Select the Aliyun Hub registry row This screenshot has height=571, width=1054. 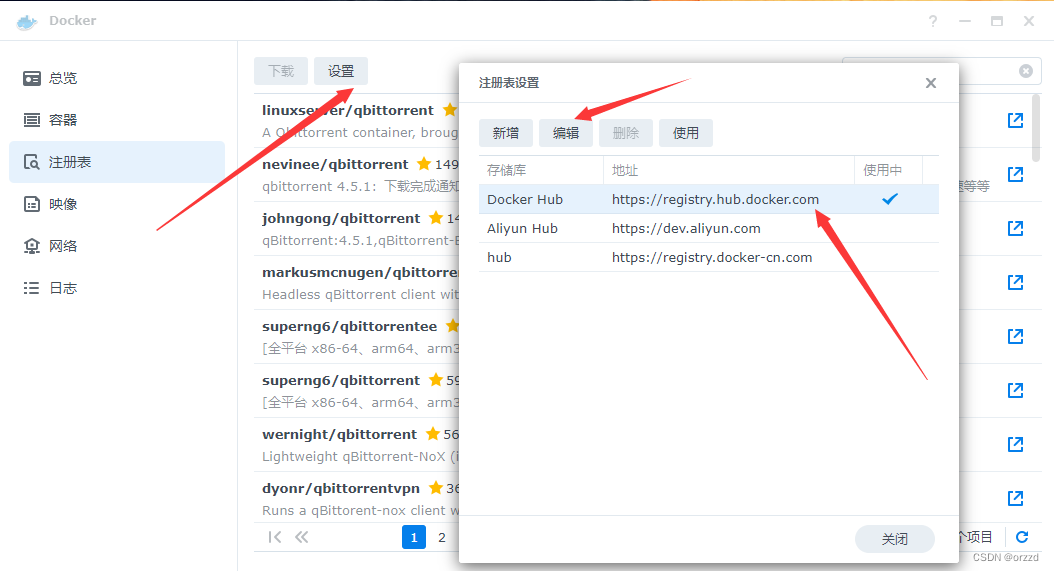708,229
